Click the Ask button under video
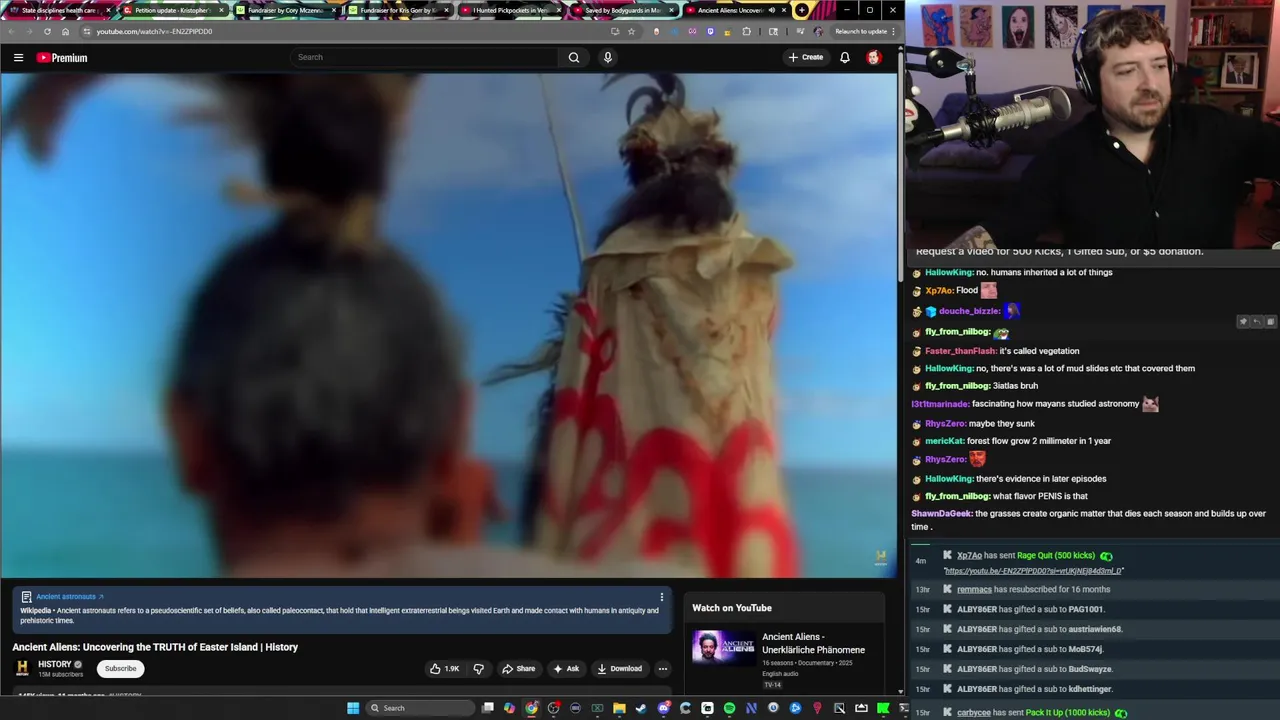1280x720 pixels. point(566,668)
